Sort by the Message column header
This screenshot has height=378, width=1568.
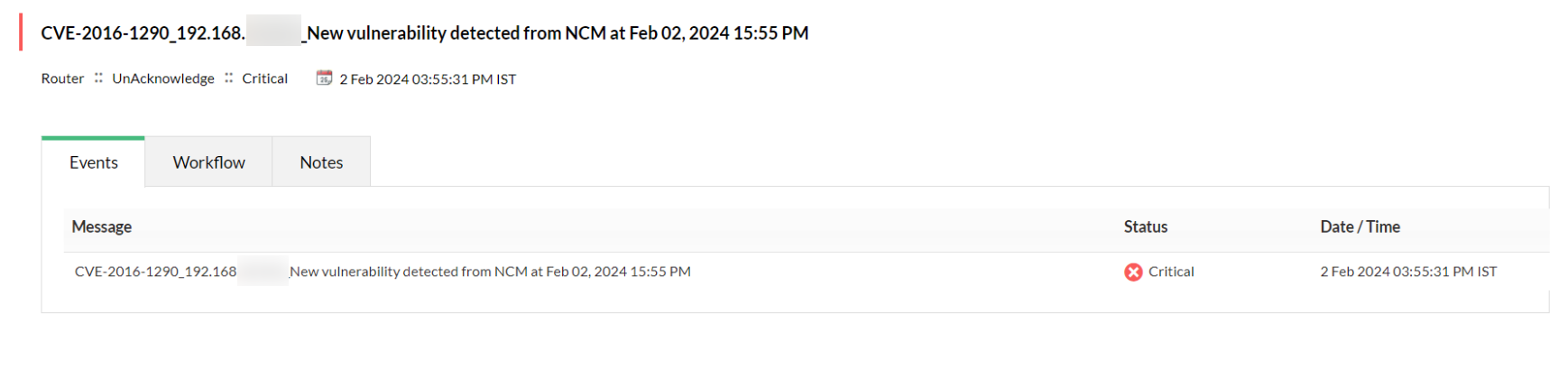coord(102,227)
